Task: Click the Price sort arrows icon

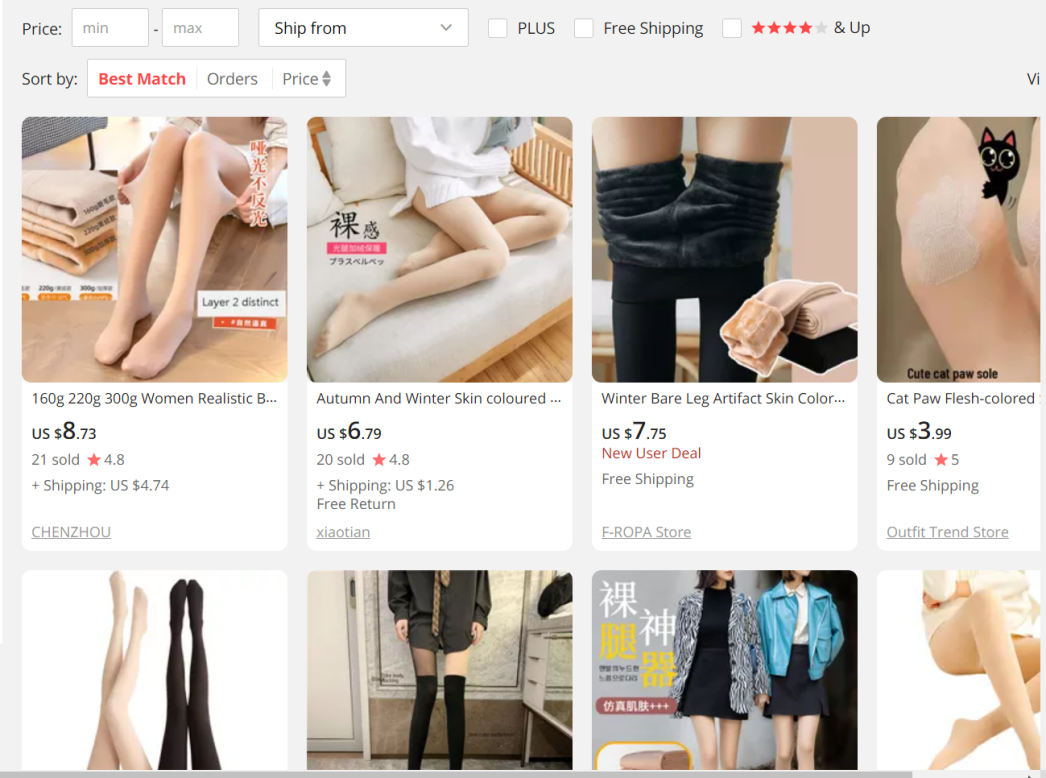Action: (x=326, y=79)
